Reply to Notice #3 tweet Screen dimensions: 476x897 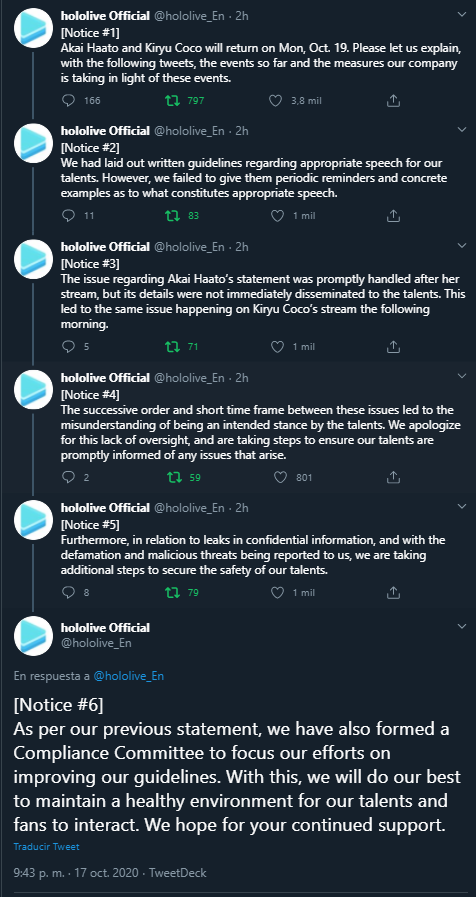click(68, 346)
